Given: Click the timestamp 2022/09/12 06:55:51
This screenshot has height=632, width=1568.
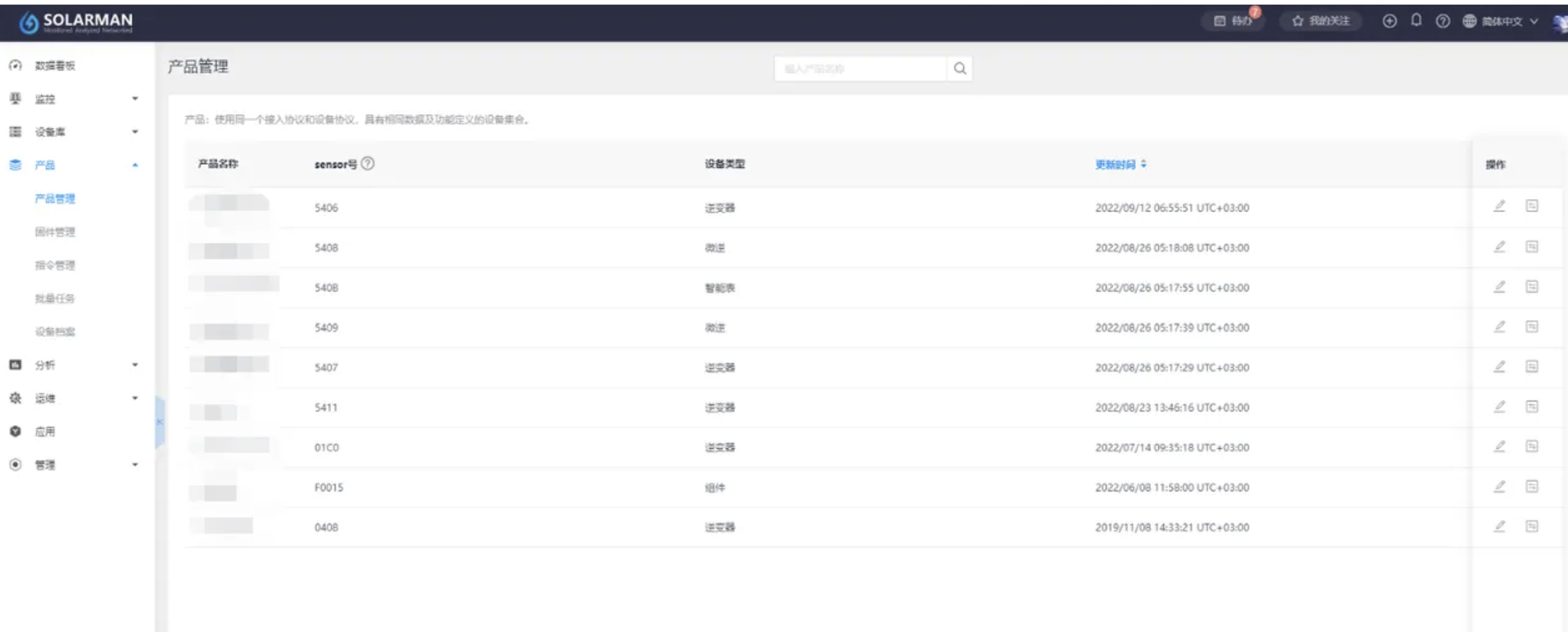Looking at the screenshot, I should [1173, 208].
